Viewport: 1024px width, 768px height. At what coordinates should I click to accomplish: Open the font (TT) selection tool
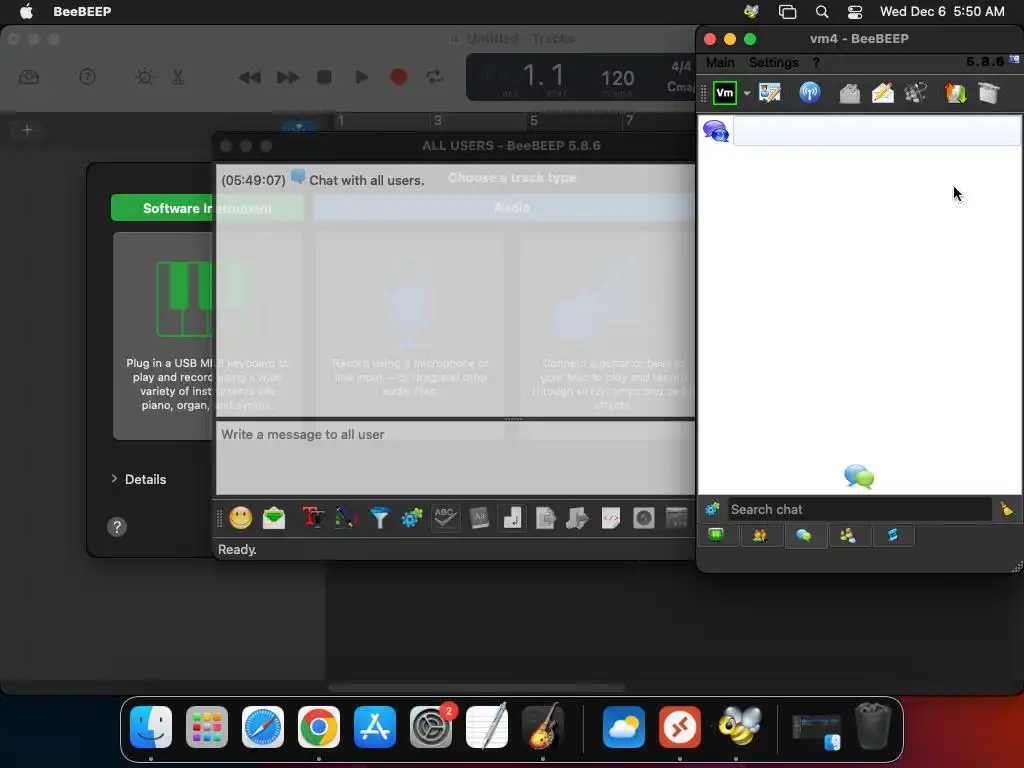pyautogui.click(x=313, y=518)
